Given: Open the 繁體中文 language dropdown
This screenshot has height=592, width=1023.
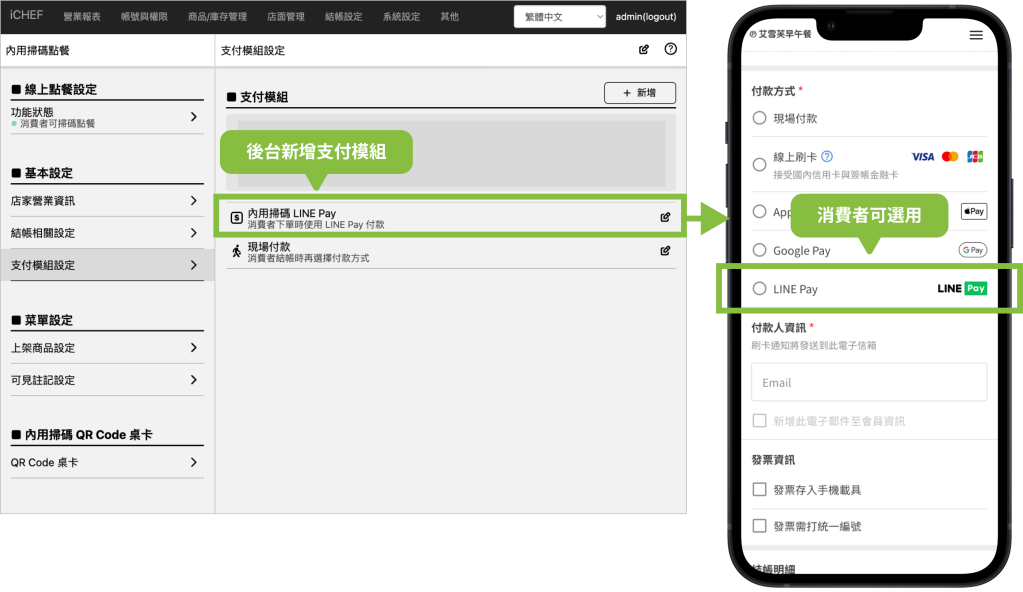Looking at the screenshot, I should pos(559,17).
